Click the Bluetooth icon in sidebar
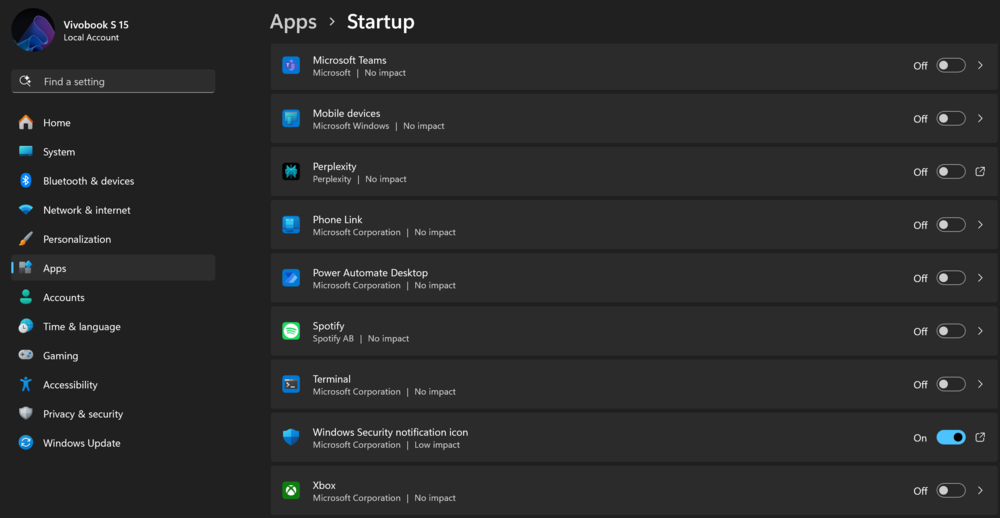The image size is (1000, 518). click(26, 181)
